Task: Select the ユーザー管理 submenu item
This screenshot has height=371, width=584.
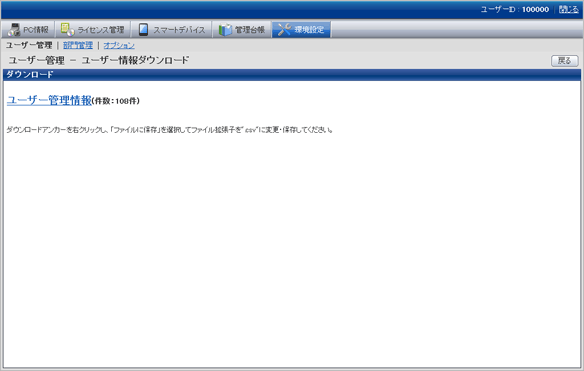Action: 29,45
